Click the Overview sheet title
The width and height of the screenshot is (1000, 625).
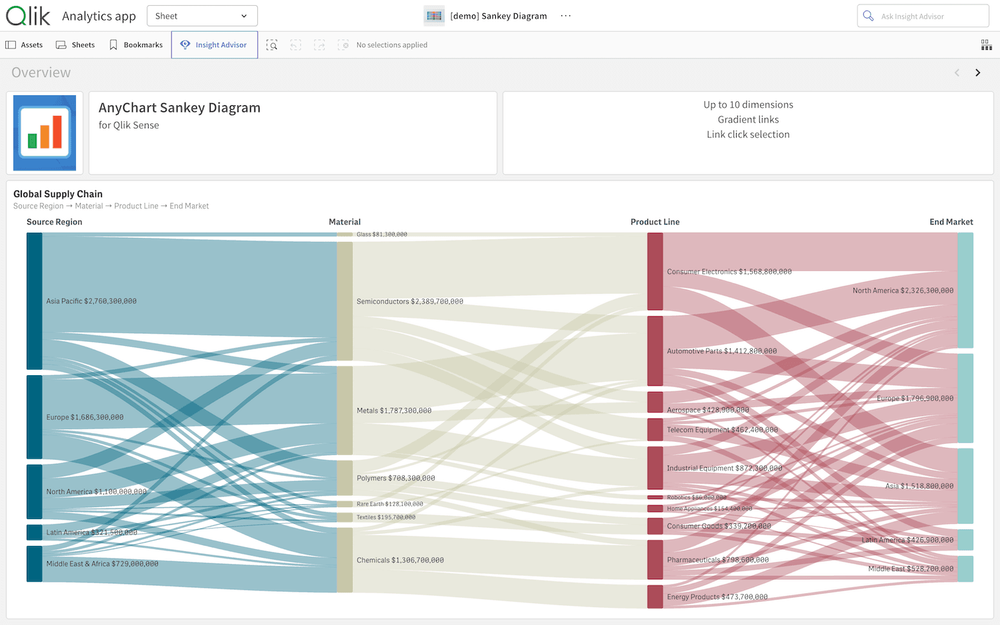tap(41, 73)
